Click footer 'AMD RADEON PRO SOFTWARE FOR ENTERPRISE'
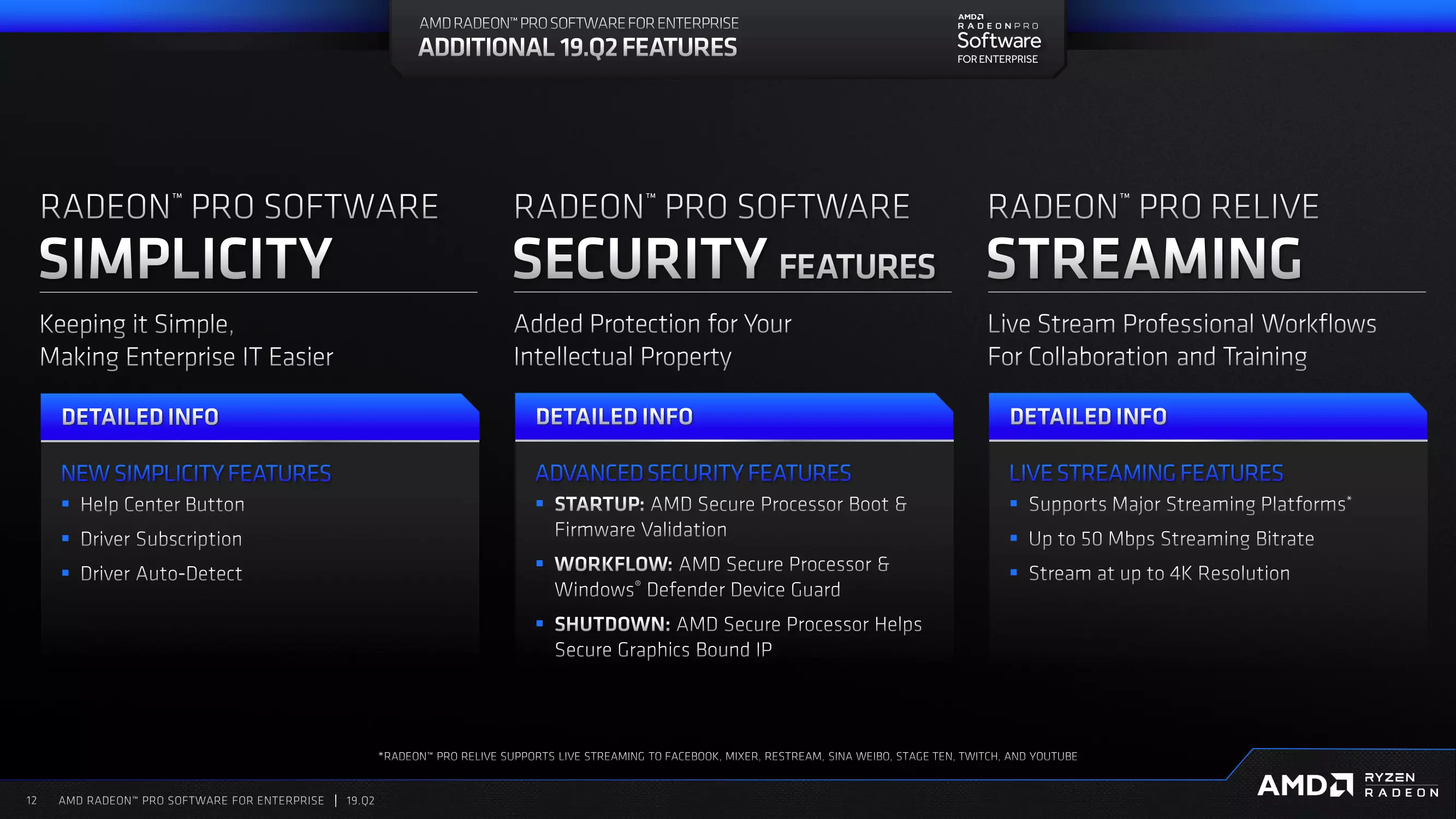The image size is (1456, 819). [192, 800]
